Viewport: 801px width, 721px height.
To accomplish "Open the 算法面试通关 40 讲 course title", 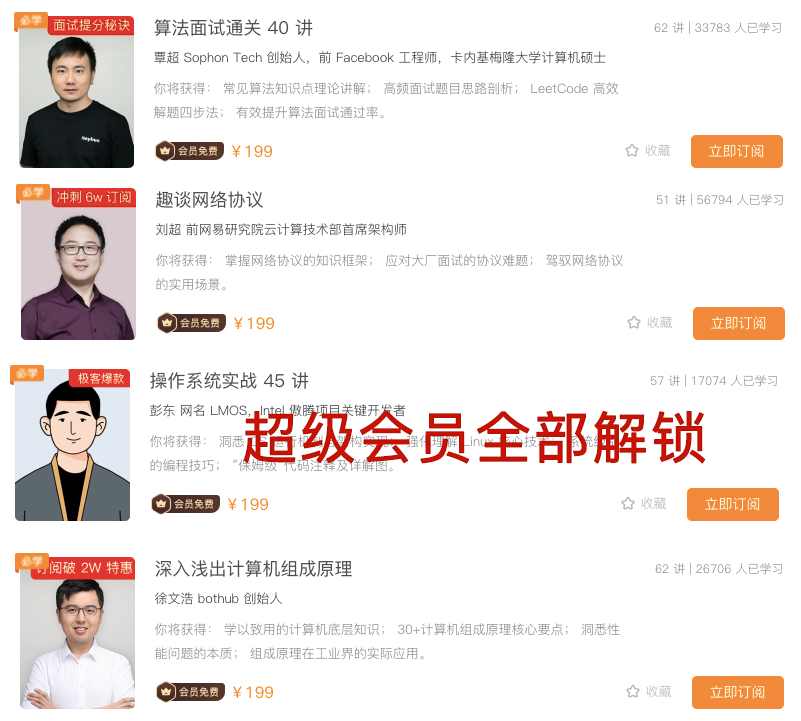I will coord(233,28).
